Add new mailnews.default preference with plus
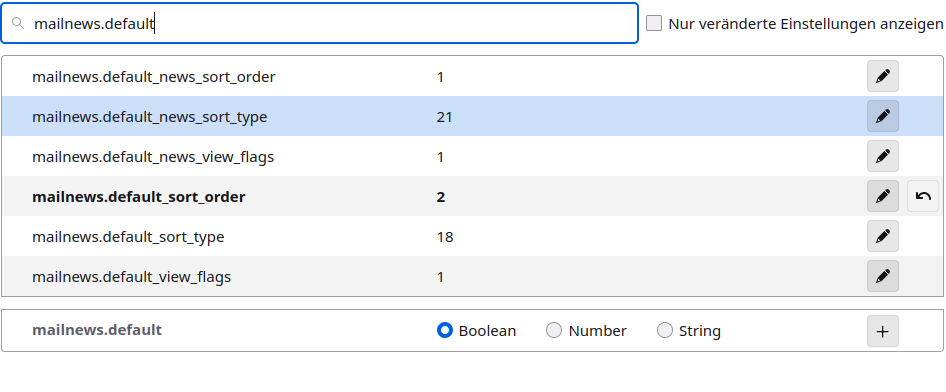Viewport: 946px width, 392px height. [x=883, y=331]
